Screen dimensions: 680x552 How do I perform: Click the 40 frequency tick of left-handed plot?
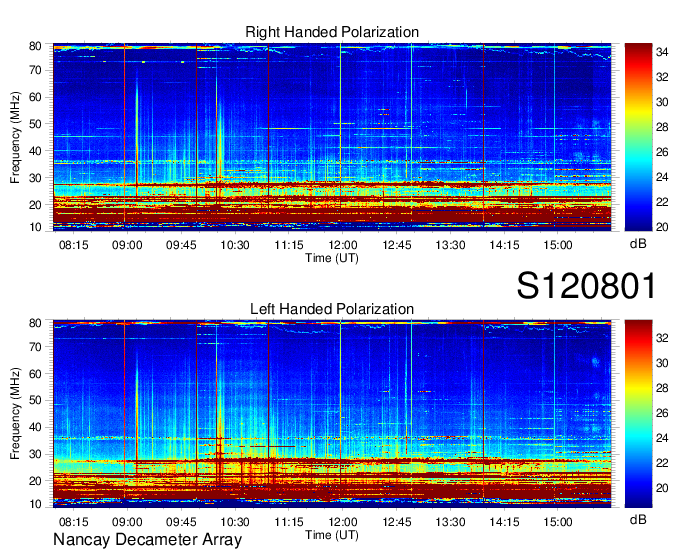(x=35, y=428)
